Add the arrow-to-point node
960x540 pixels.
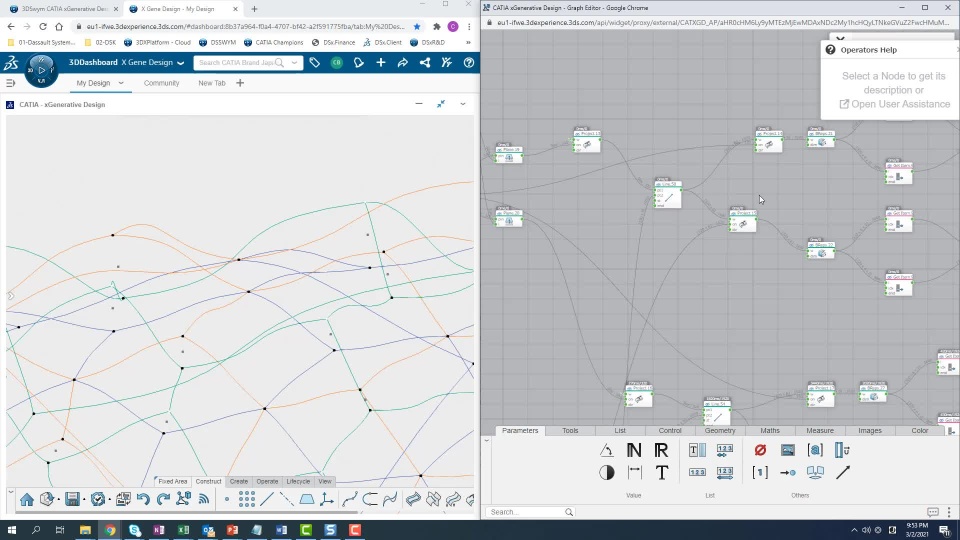788,472
